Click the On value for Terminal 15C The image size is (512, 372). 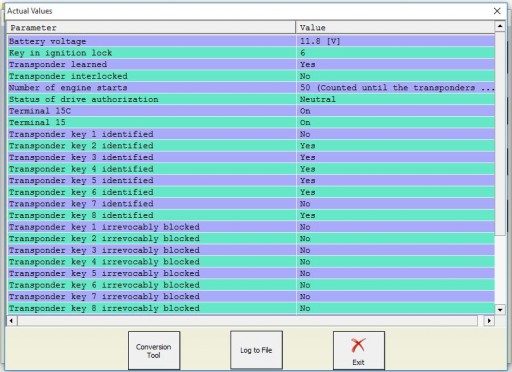tap(305, 111)
